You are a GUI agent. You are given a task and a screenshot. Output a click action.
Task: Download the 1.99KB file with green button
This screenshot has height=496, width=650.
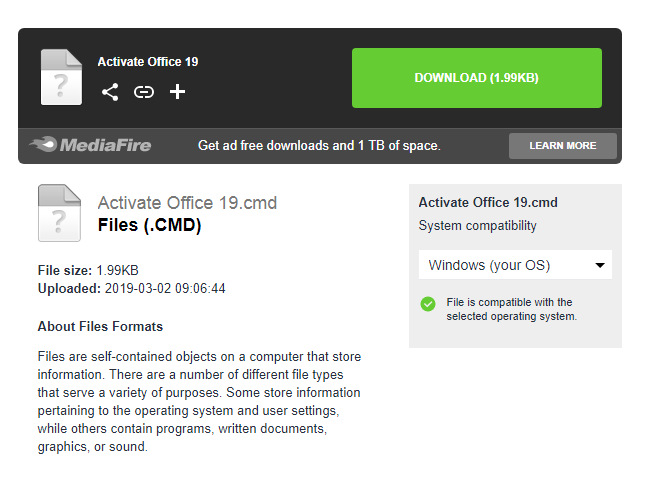pos(477,78)
